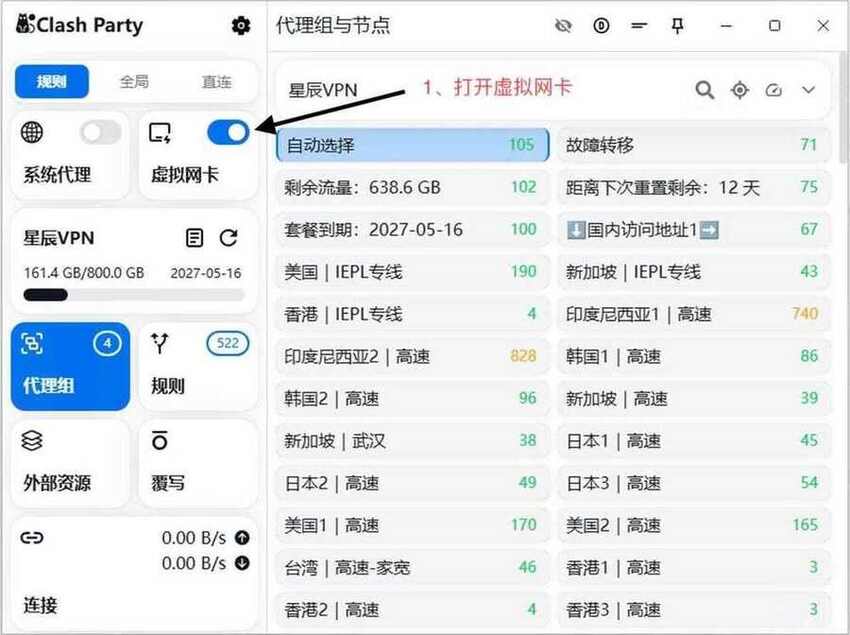Select node 印度尼西亚2 | 高速
The width and height of the screenshot is (850, 635).
point(413,356)
